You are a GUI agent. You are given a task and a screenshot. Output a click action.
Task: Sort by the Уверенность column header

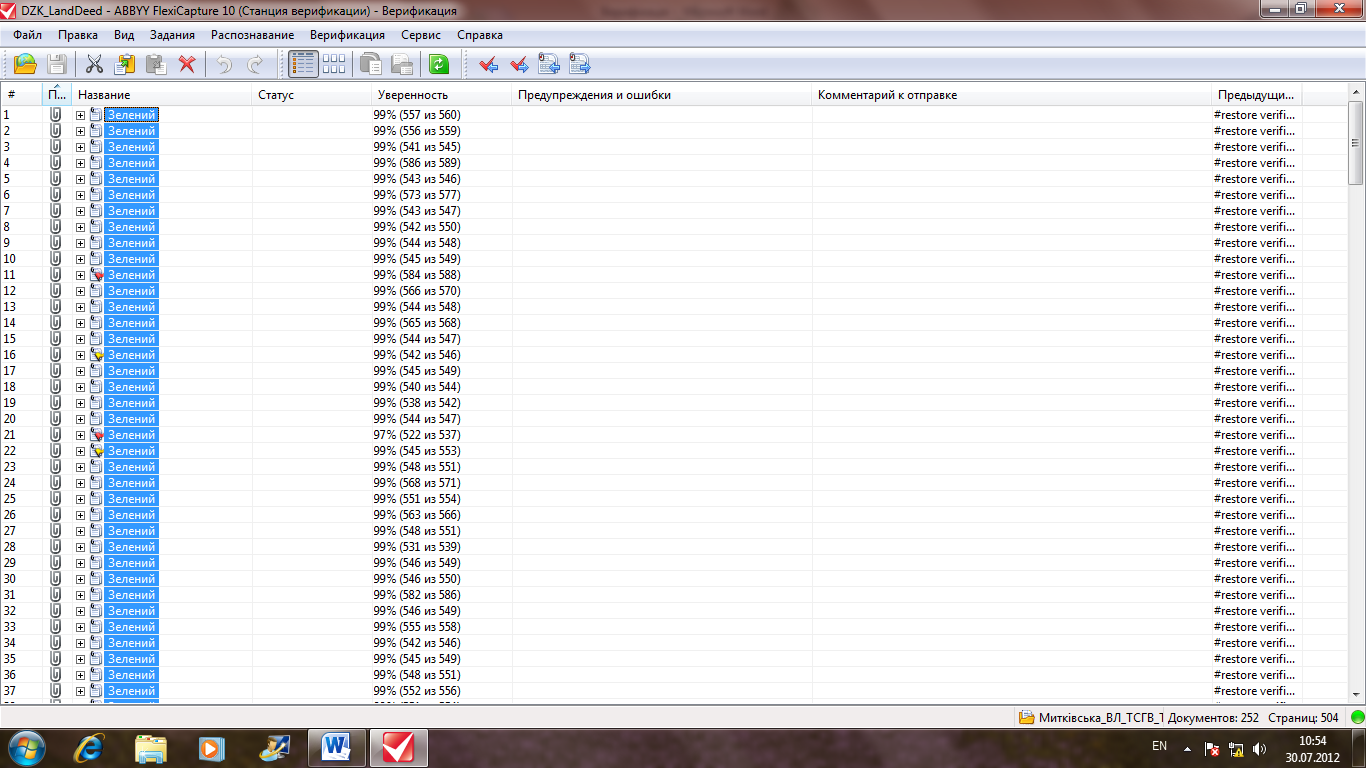click(x=442, y=95)
